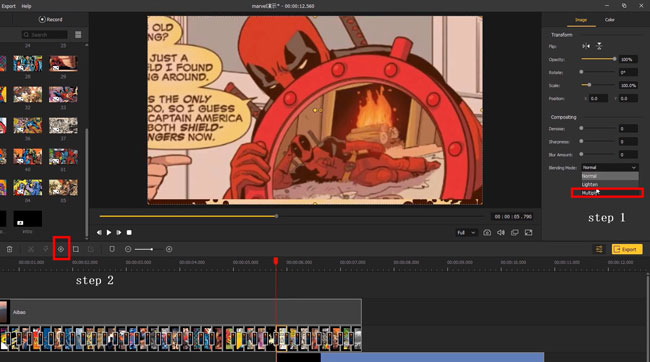This screenshot has width=650, height=362.
Task: Click the fullscreen preview icon
Action: [x=529, y=233]
